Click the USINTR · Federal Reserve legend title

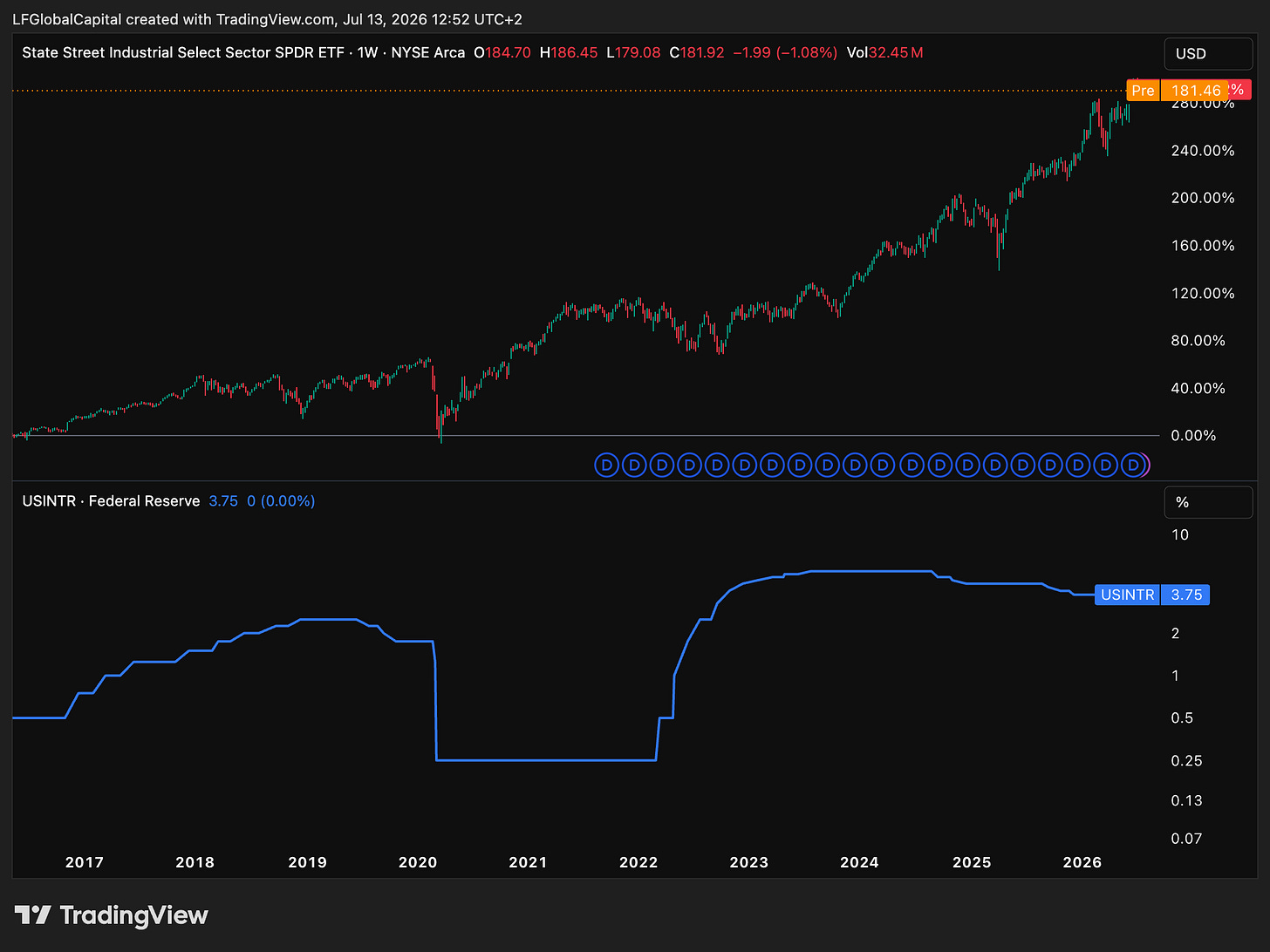111,501
